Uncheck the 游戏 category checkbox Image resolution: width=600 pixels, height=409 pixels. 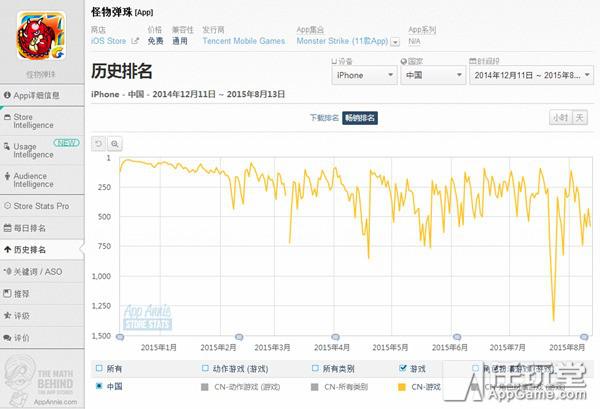click(402, 367)
